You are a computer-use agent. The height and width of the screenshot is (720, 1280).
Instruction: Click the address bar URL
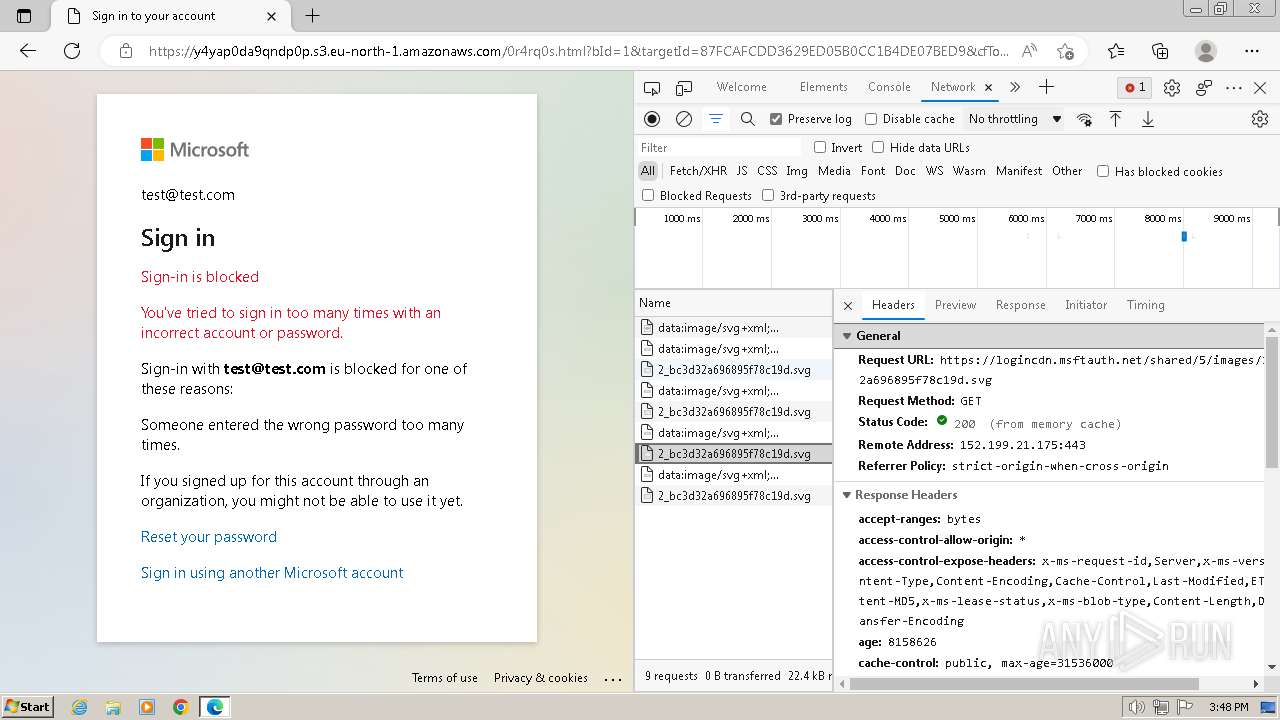point(579,51)
